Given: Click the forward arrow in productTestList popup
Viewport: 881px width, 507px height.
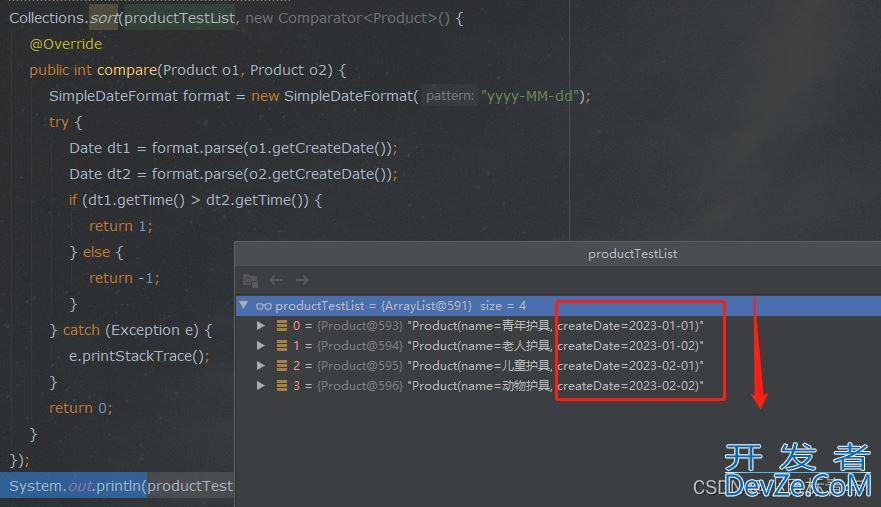Looking at the screenshot, I should point(302,280).
